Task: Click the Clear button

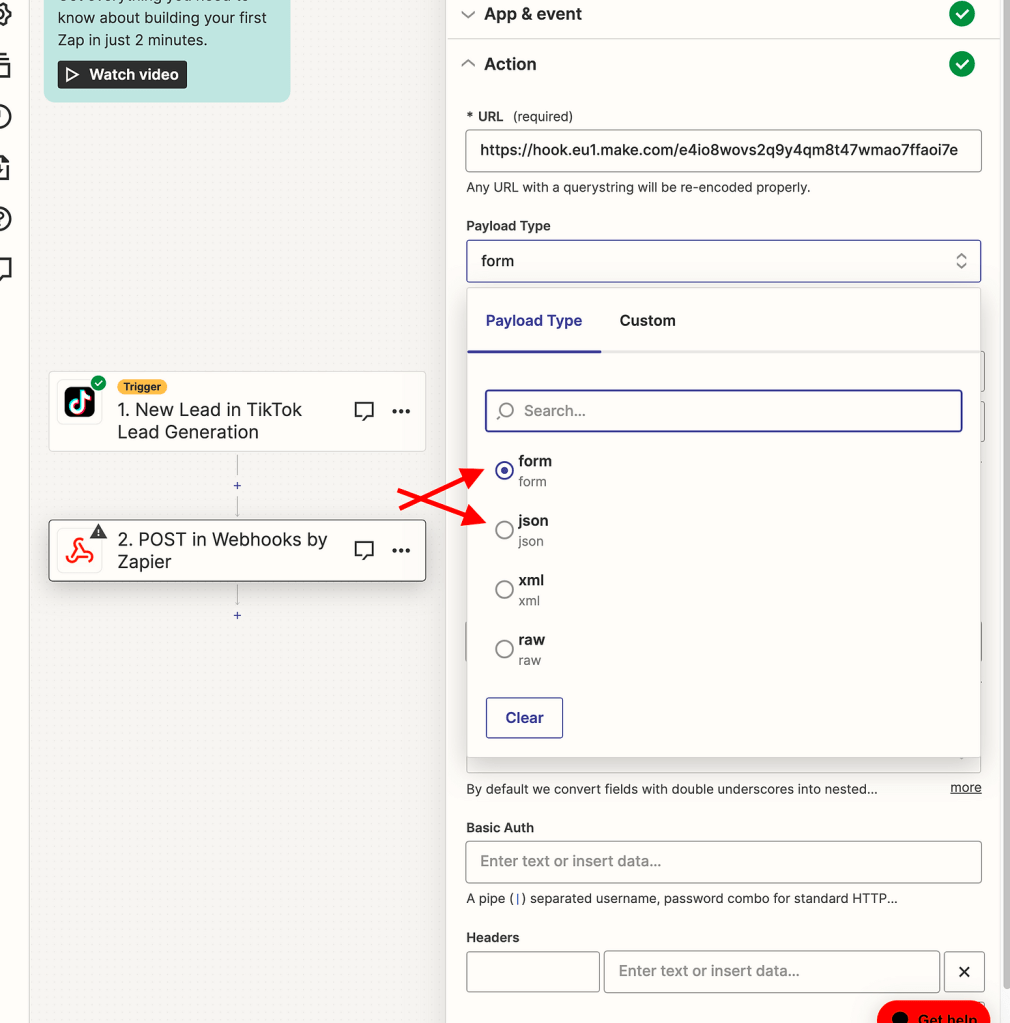Action: point(524,717)
